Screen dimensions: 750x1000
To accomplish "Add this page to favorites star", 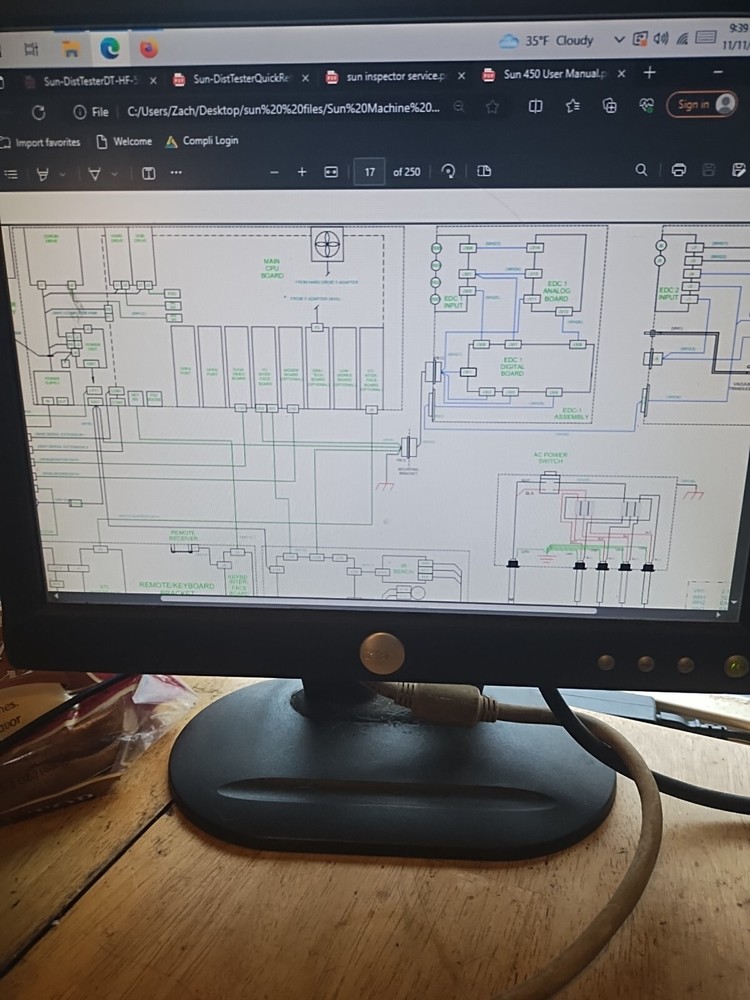I will coord(492,107).
